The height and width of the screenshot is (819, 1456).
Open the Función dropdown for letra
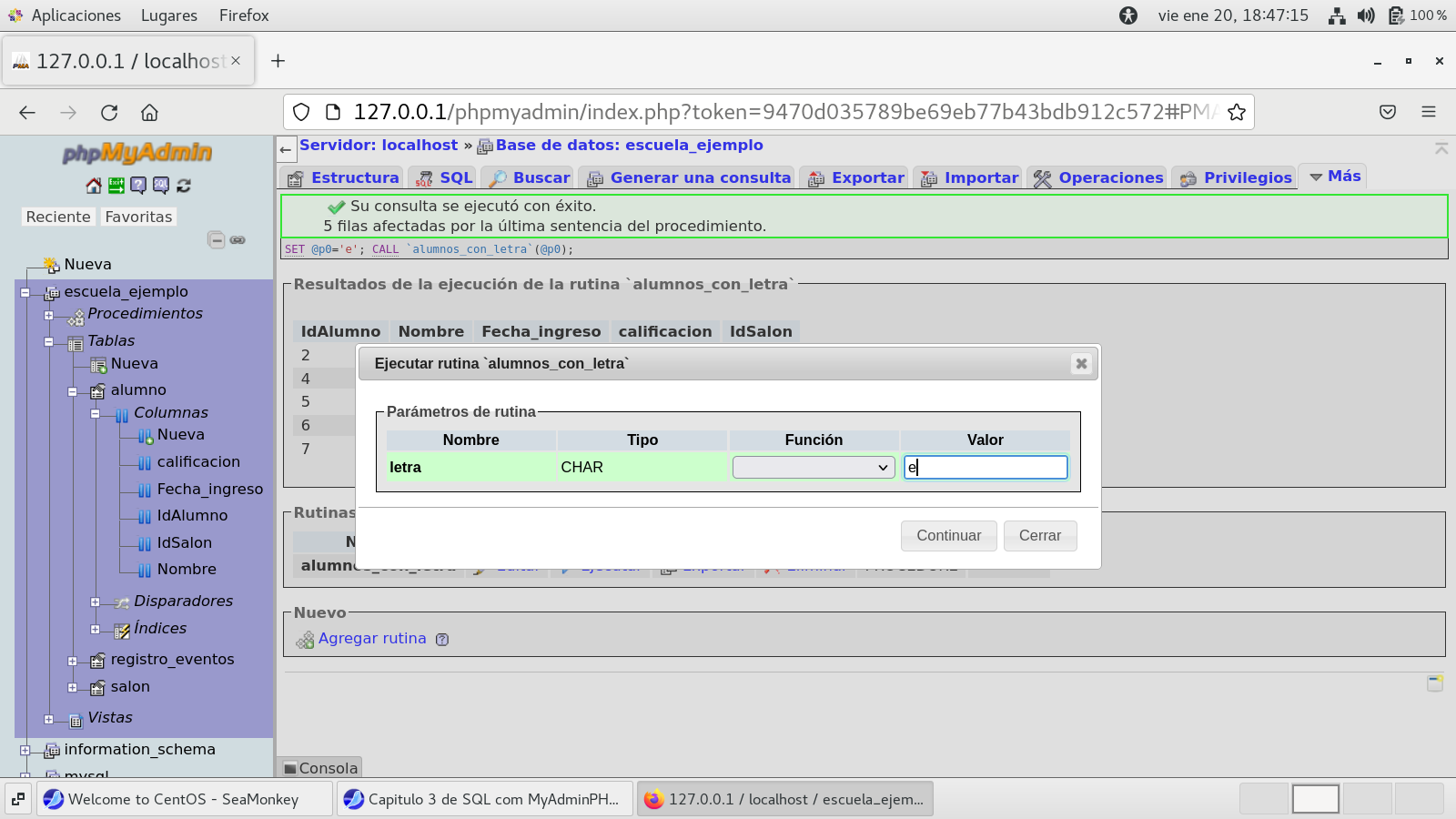(814, 468)
